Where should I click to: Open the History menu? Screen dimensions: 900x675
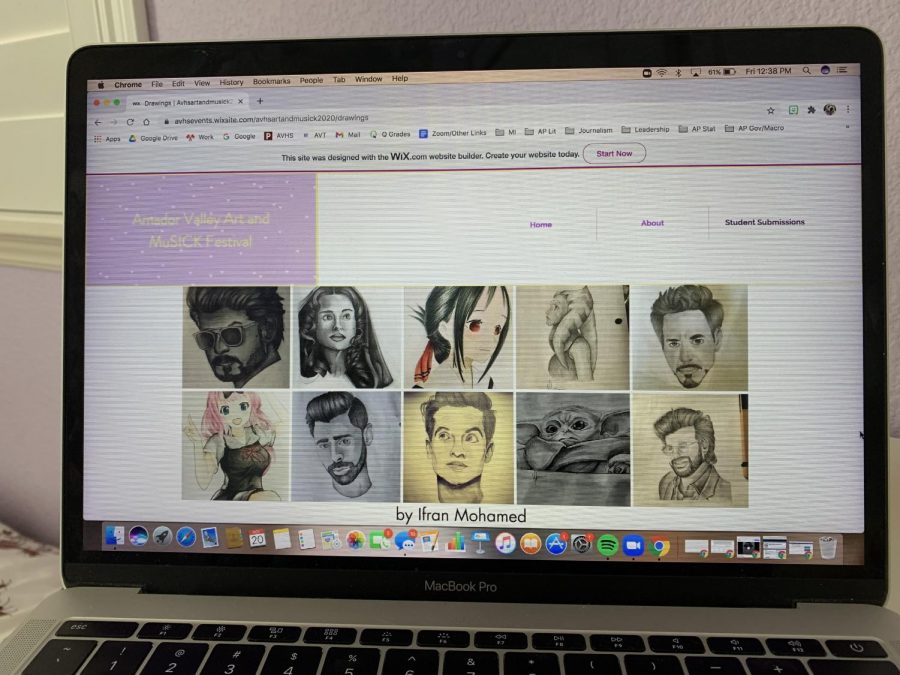pyautogui.click(x=231, y=83)
